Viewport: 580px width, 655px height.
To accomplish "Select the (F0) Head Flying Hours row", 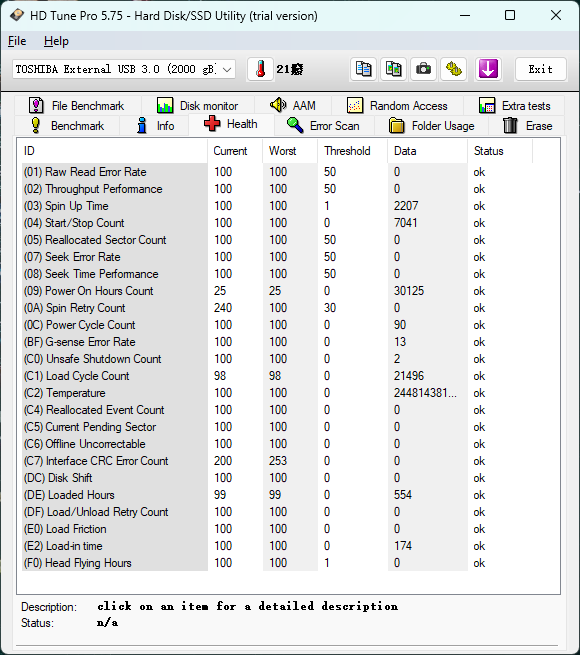I will tap(277, 563).
